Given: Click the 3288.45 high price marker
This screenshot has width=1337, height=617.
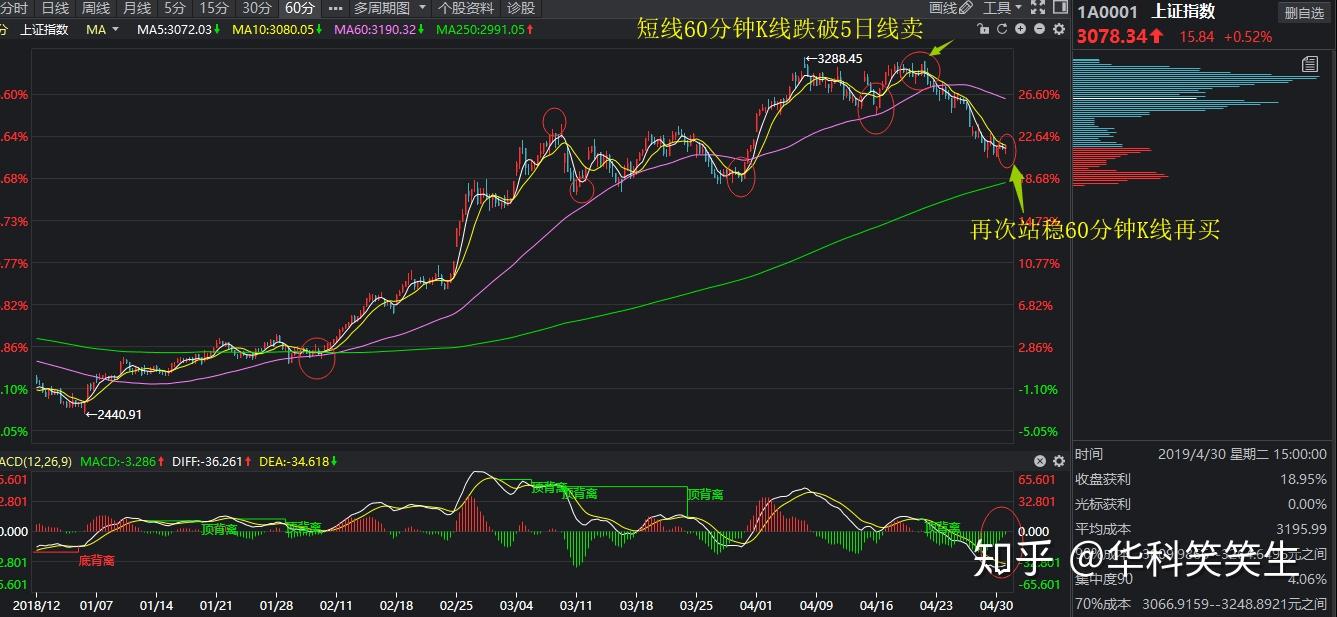Looking at the screenshot, I should [838, 59].
